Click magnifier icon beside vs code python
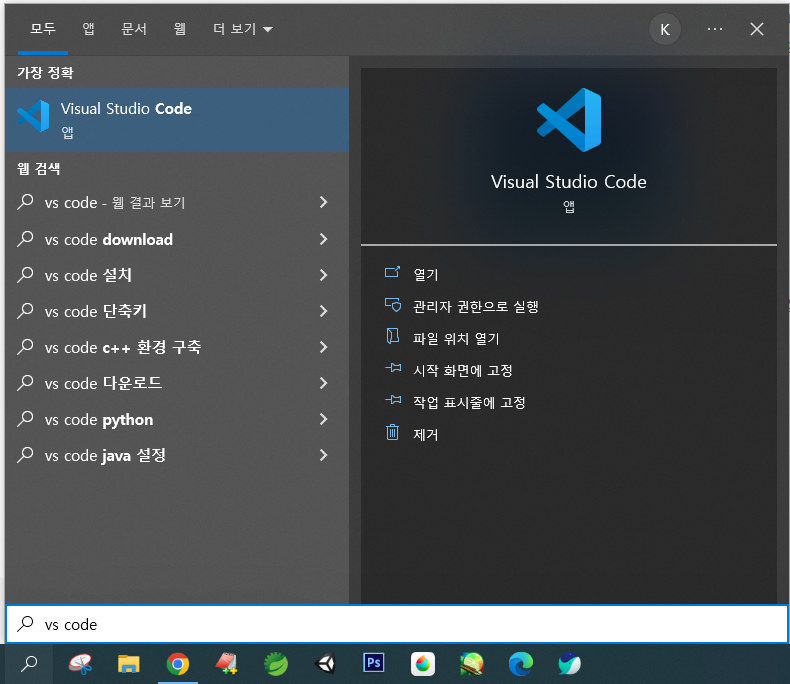This screenshot has width=790, height=684. click(25, 419)
